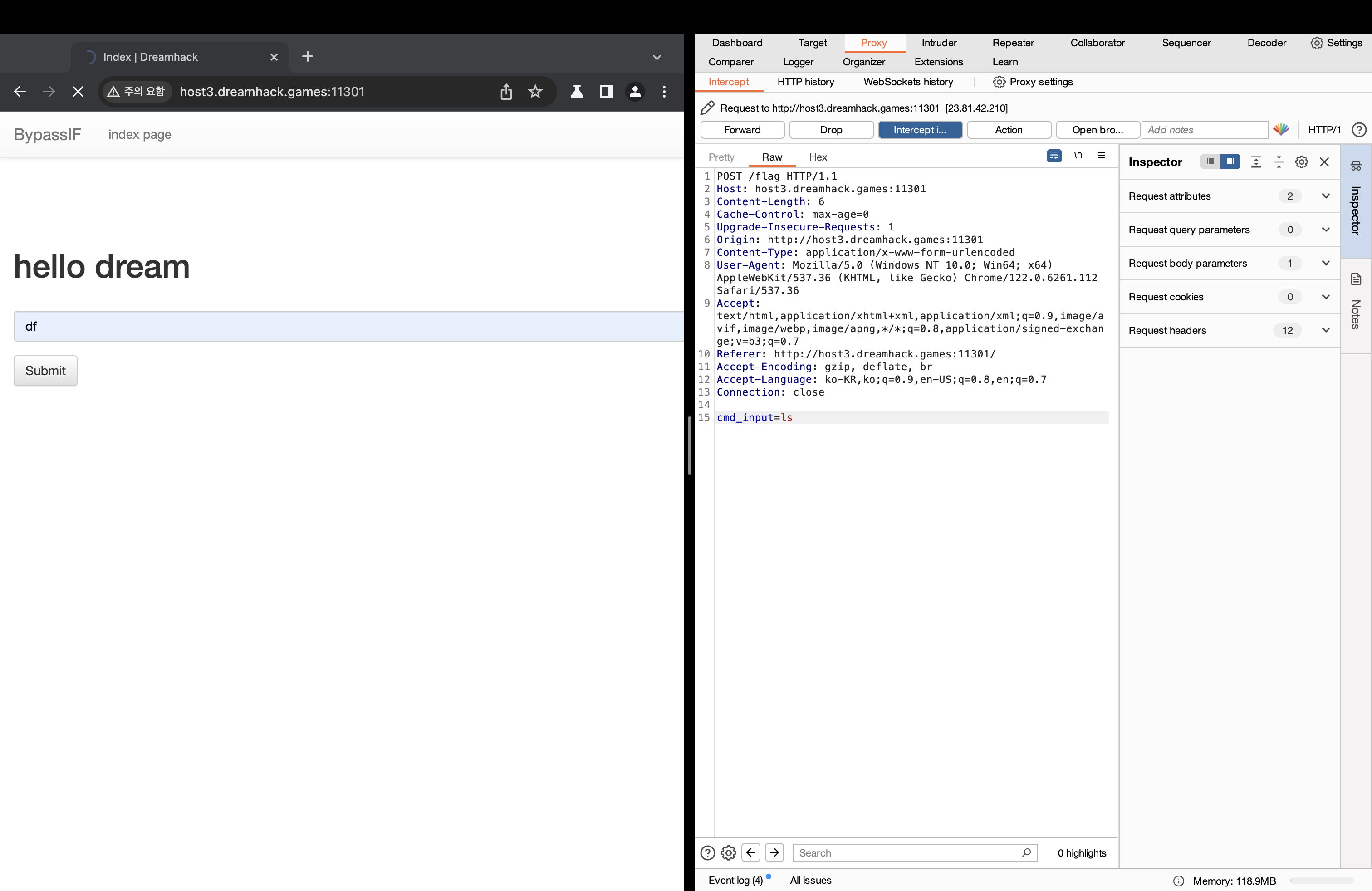The height and width of the screenshot is (891, 1372).
Task: Close the Inspector panel
Action: tap(1324, 162)
